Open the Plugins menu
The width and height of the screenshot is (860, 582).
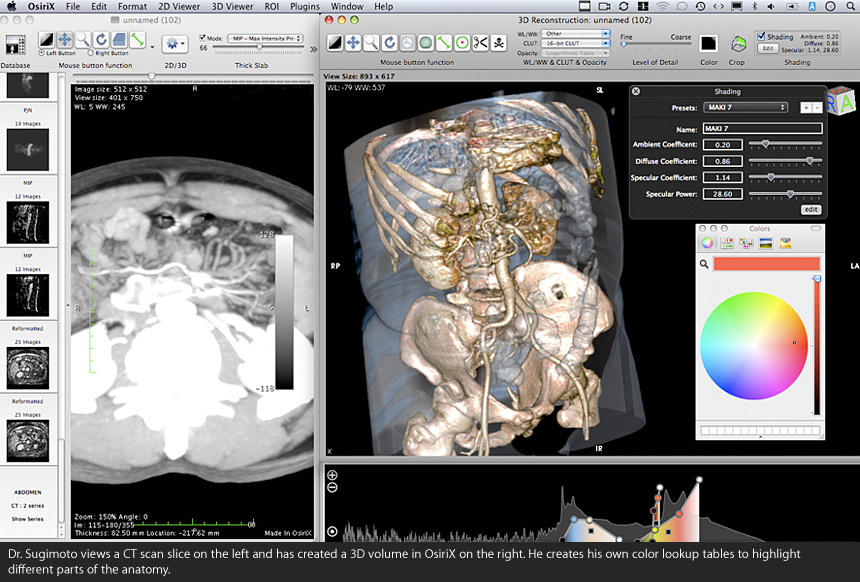click(x=304, y=7)
